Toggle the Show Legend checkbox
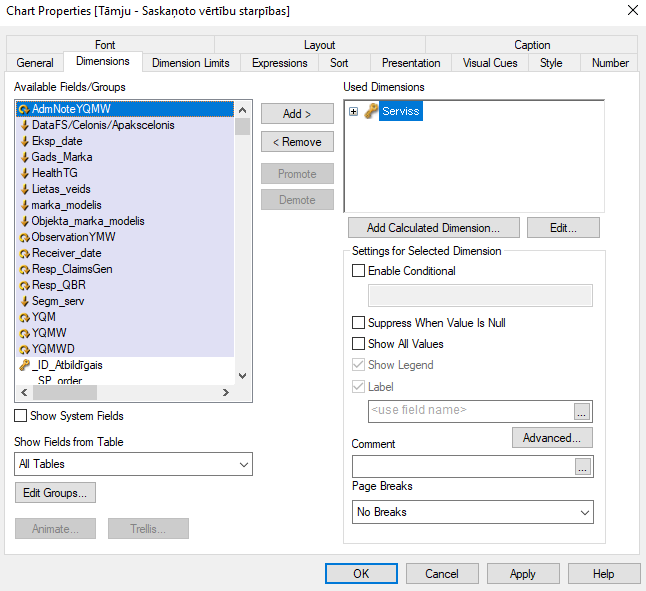The width and height of the screenshot is (646, 591). [358, 365]
